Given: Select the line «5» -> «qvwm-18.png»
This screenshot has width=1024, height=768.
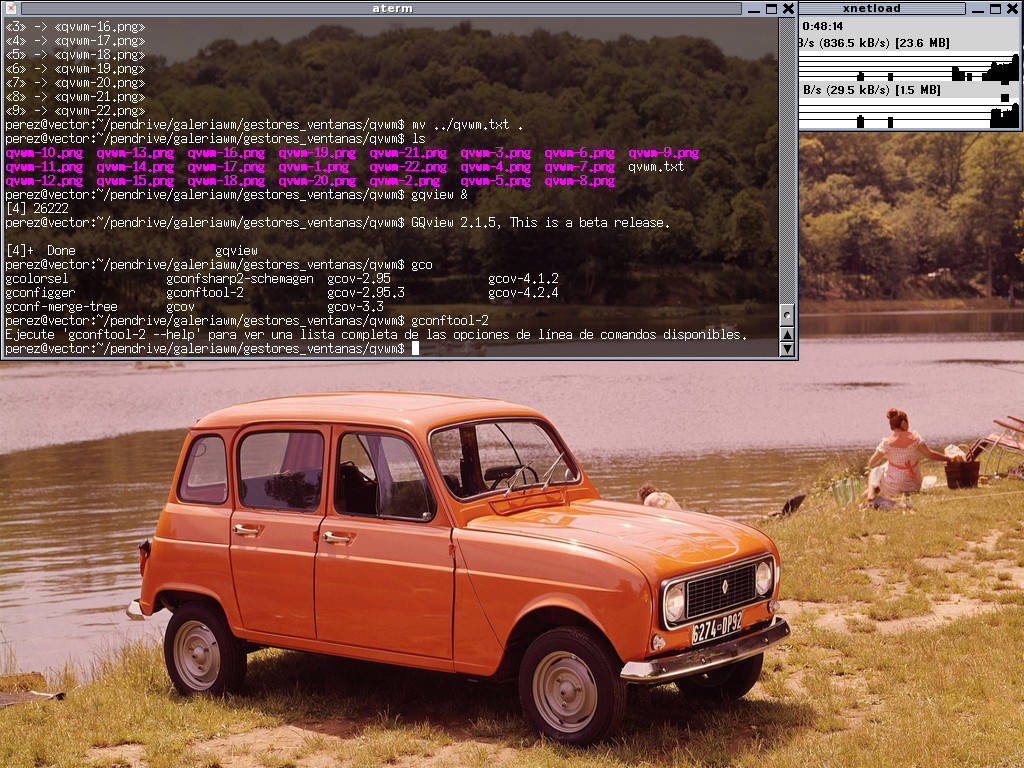Looking at the screenshot, I should [75, 56].
